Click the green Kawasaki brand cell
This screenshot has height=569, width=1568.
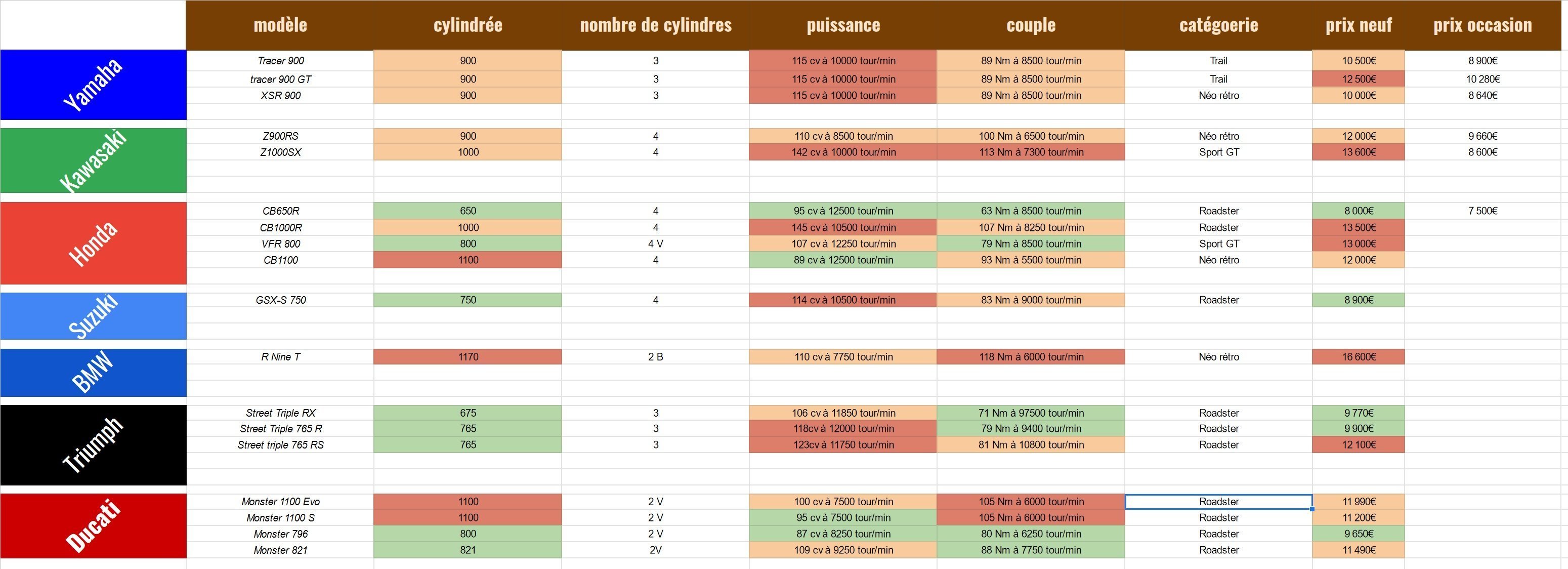(x=93, y=160)
